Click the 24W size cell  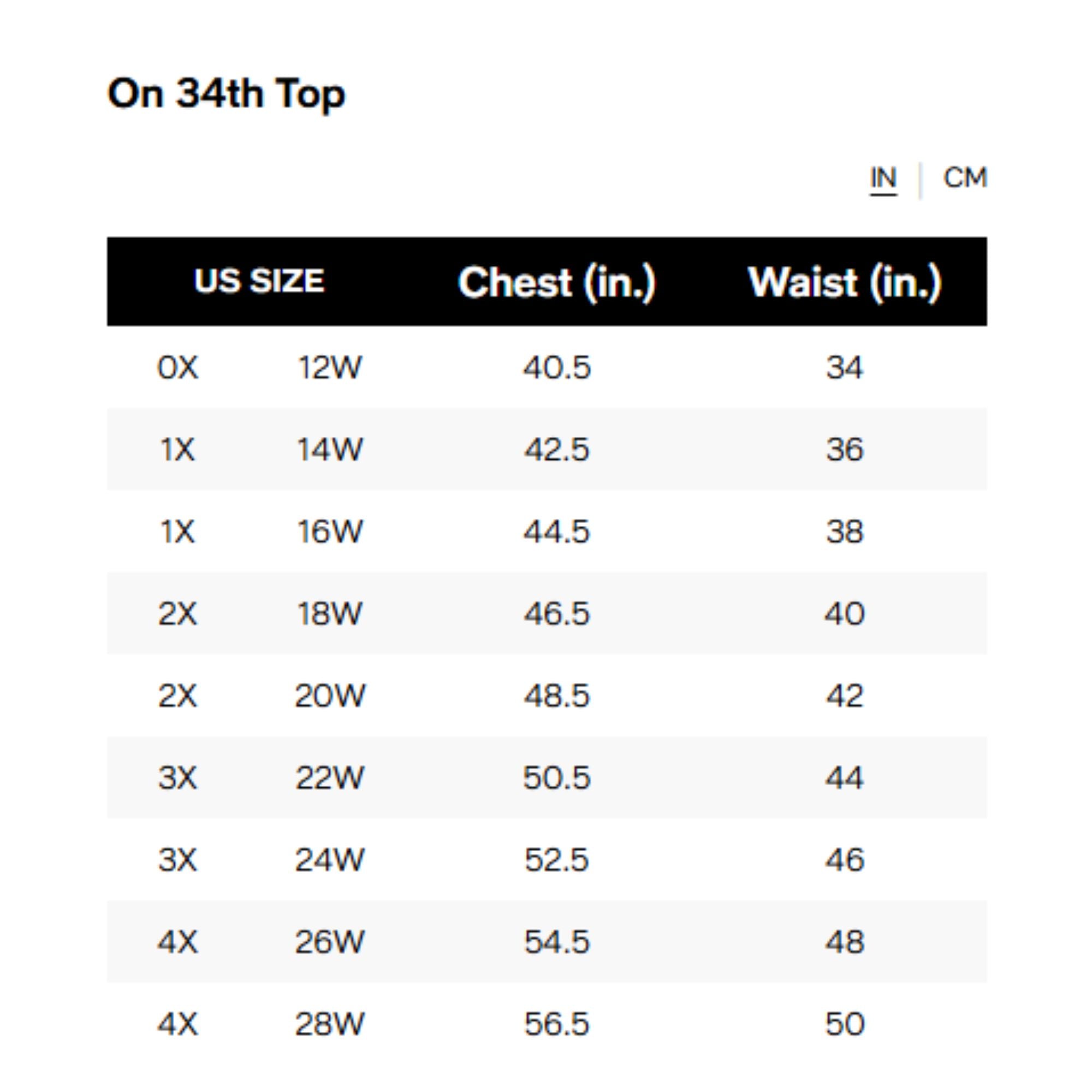pyautogui.click(x=330, y=860)
